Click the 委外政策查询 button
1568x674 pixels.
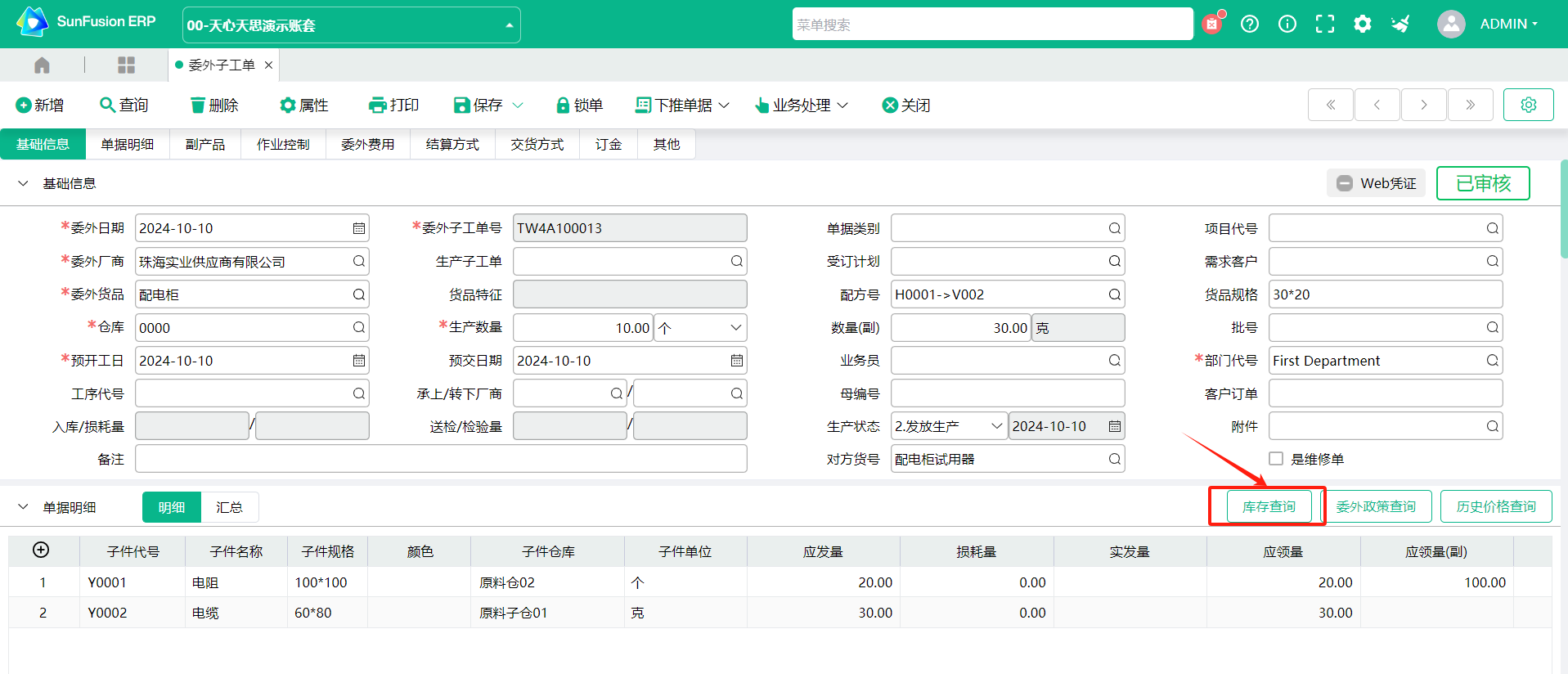[1376, 507]
